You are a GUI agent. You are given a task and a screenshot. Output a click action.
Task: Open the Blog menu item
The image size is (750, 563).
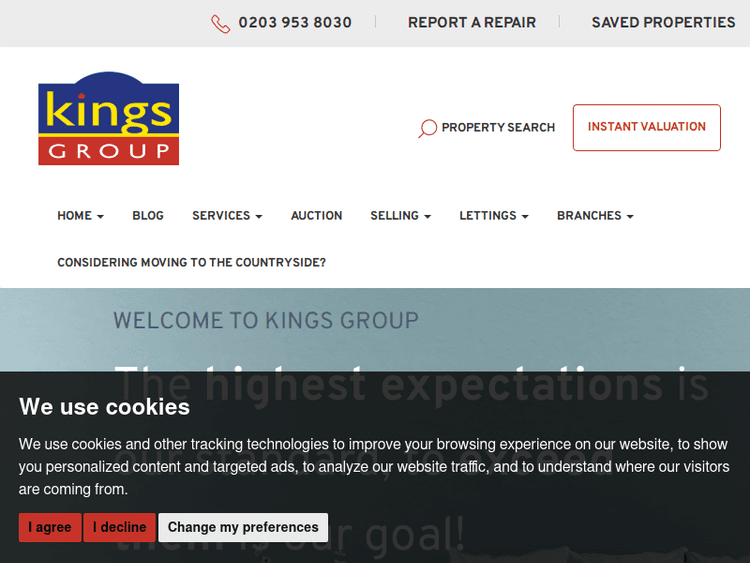(148, 216)
